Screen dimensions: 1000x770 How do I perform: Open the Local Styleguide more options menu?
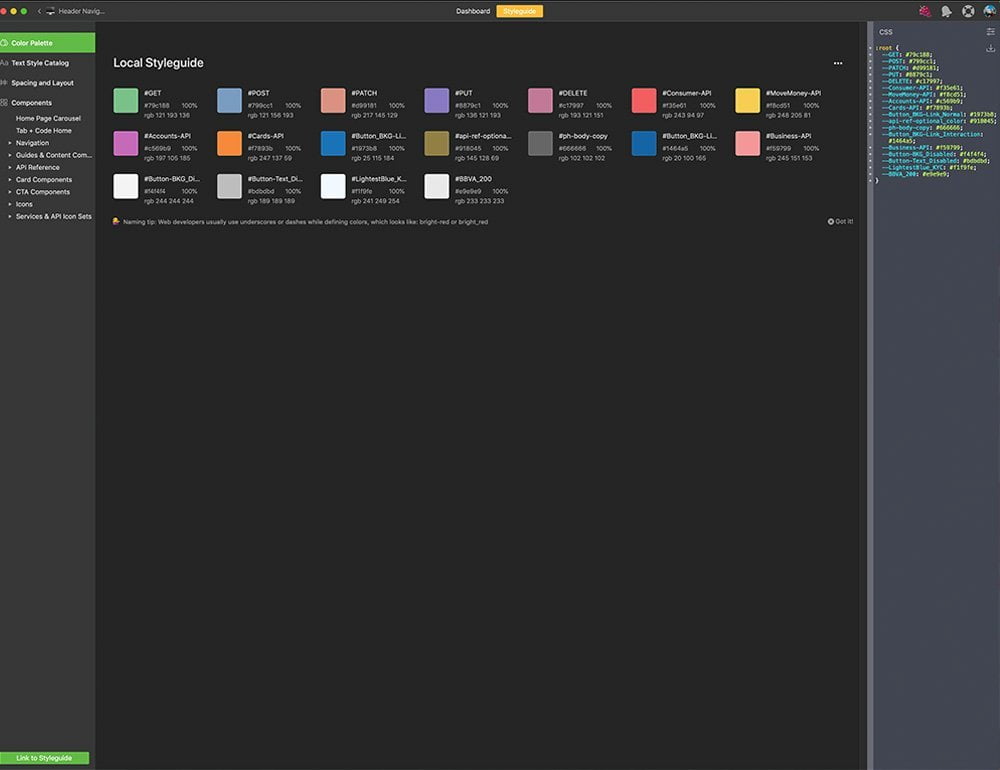click(838, 63)
